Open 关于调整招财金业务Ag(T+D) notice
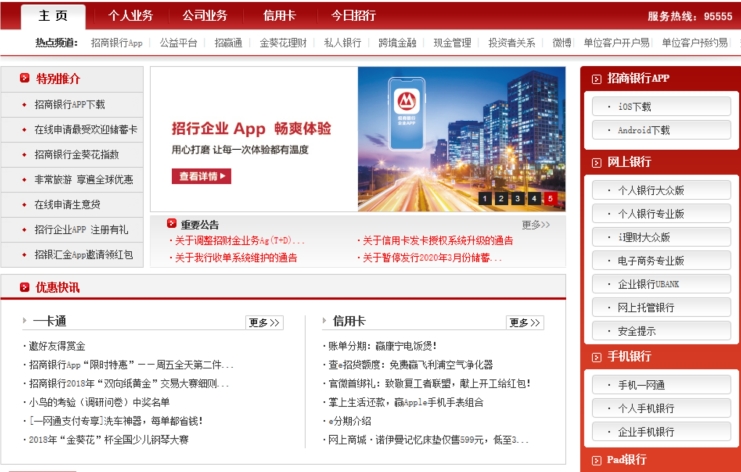This screenshot has height=472, width=741. click(238, 241)
